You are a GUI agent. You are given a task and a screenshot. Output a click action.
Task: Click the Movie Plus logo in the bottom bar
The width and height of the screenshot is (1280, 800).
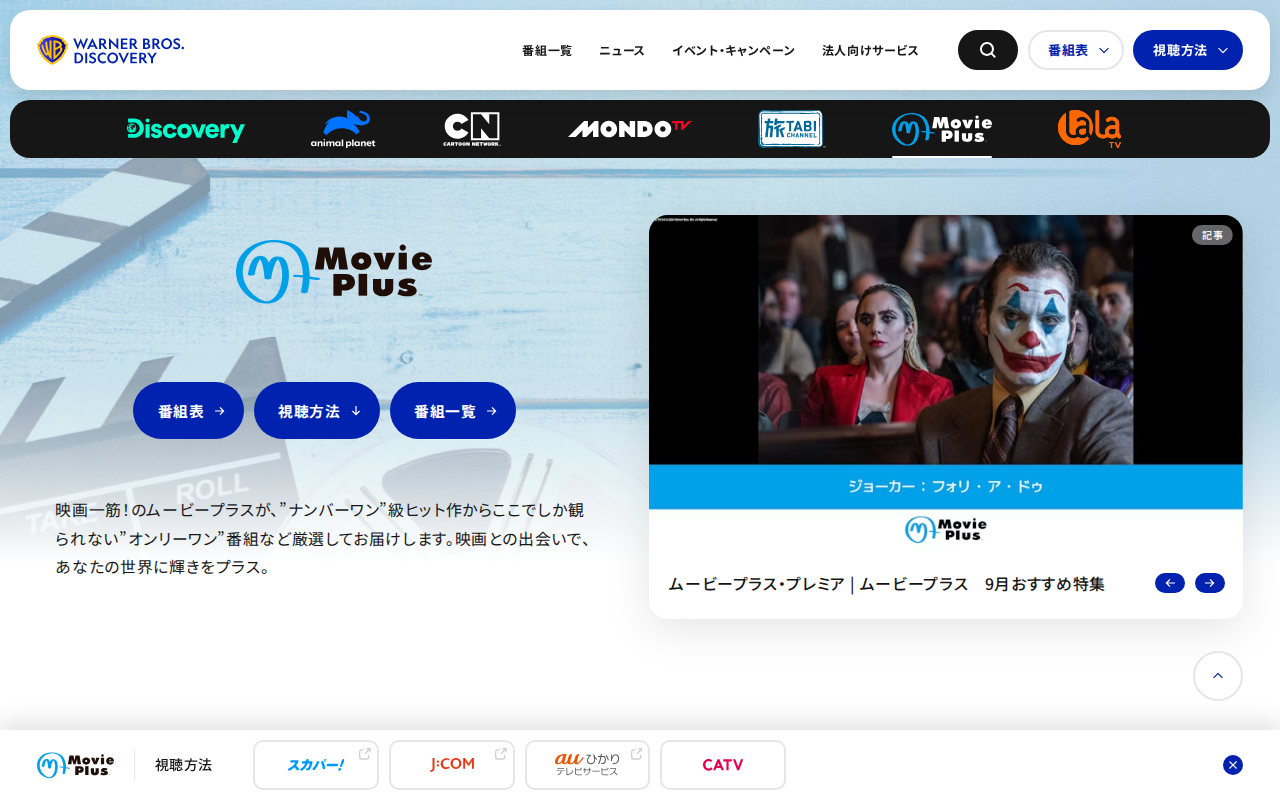[76, 765]
